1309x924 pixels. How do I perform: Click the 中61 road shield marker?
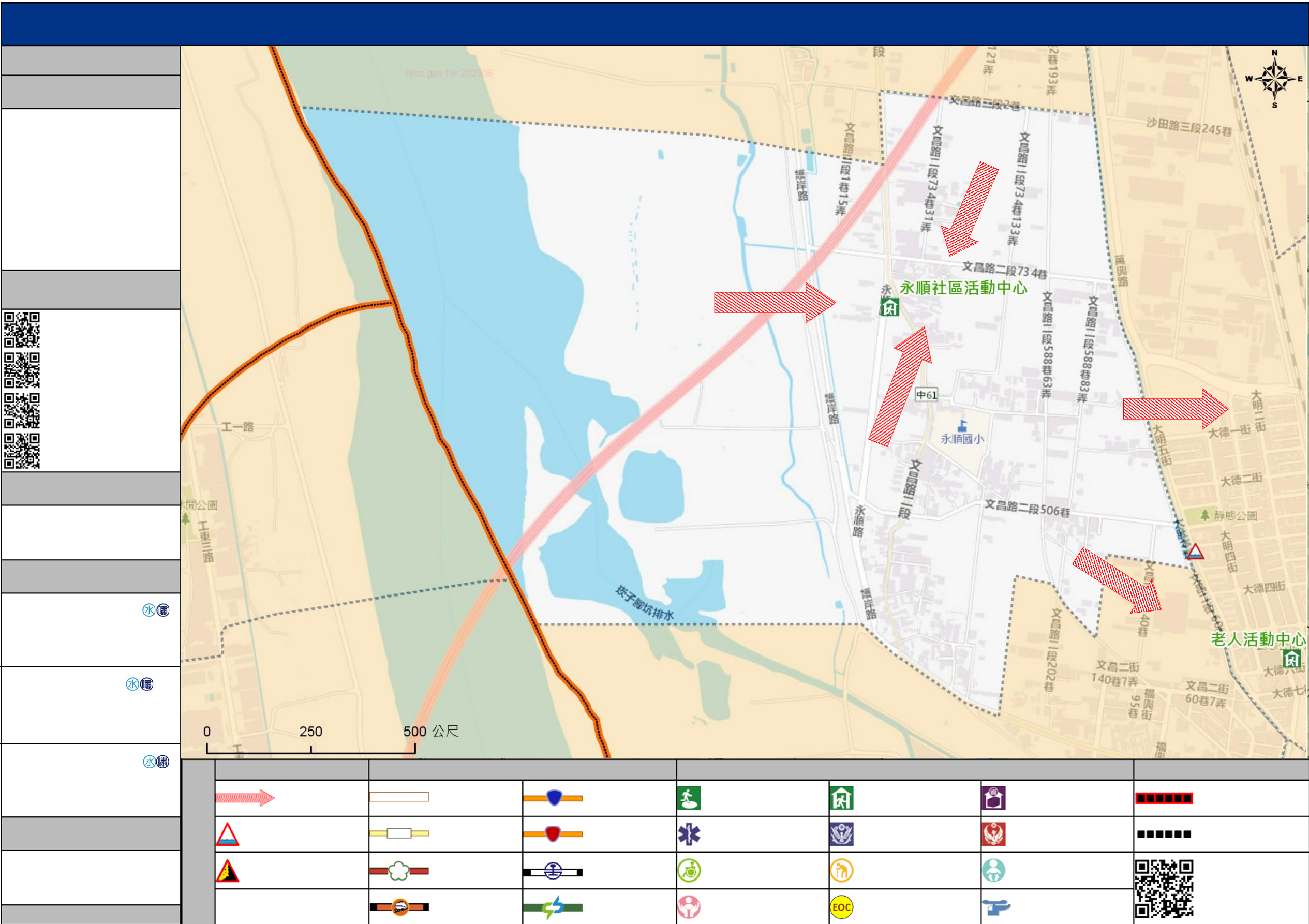coord(927,395)
